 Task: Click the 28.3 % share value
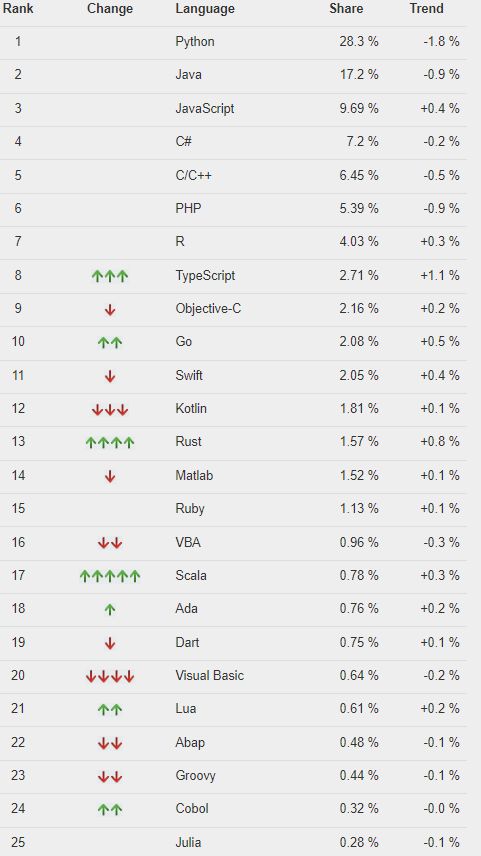point(359,42)
